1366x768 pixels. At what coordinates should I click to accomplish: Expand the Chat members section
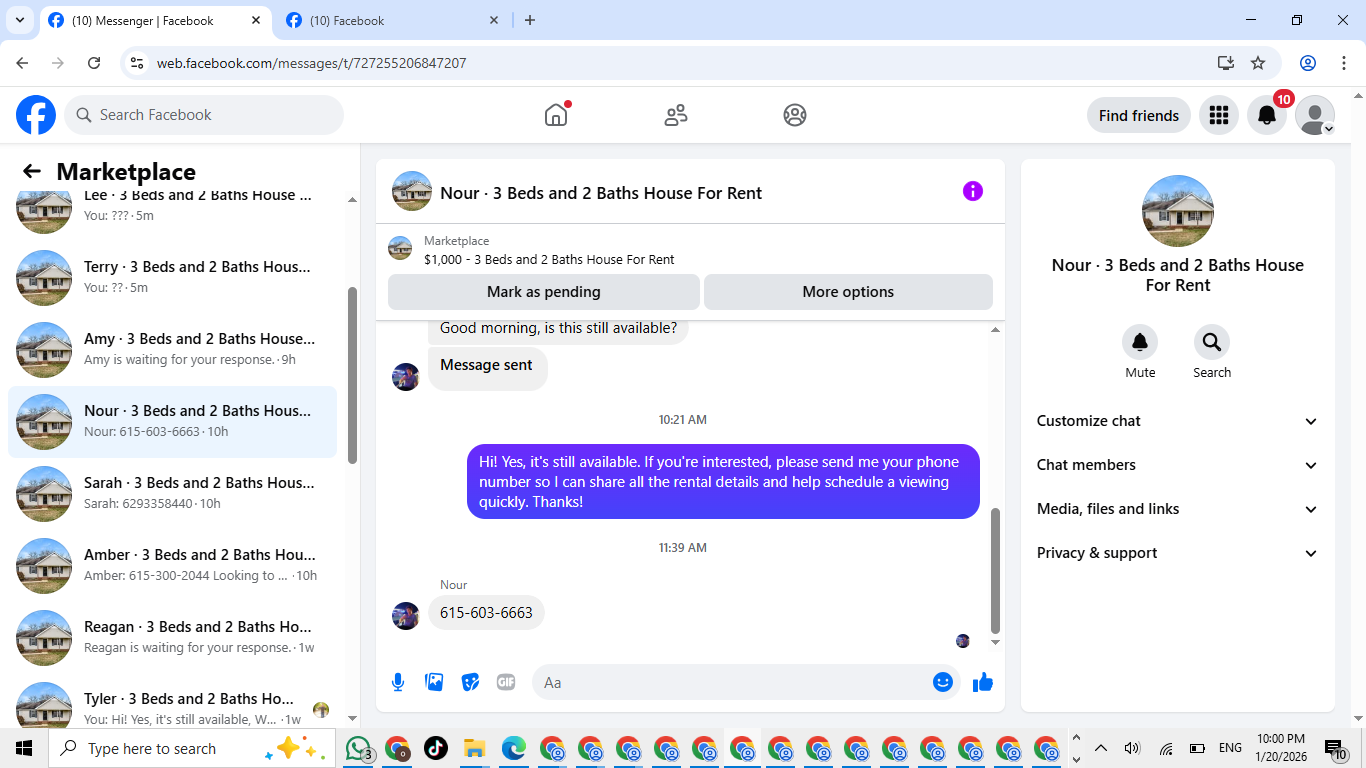(1178, 465)
